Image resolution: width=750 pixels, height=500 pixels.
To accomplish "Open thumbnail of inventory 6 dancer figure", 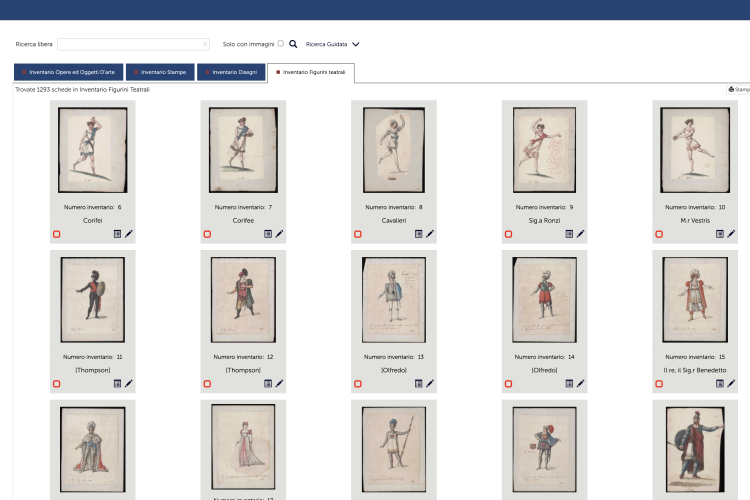I will (x=93, y=150).
